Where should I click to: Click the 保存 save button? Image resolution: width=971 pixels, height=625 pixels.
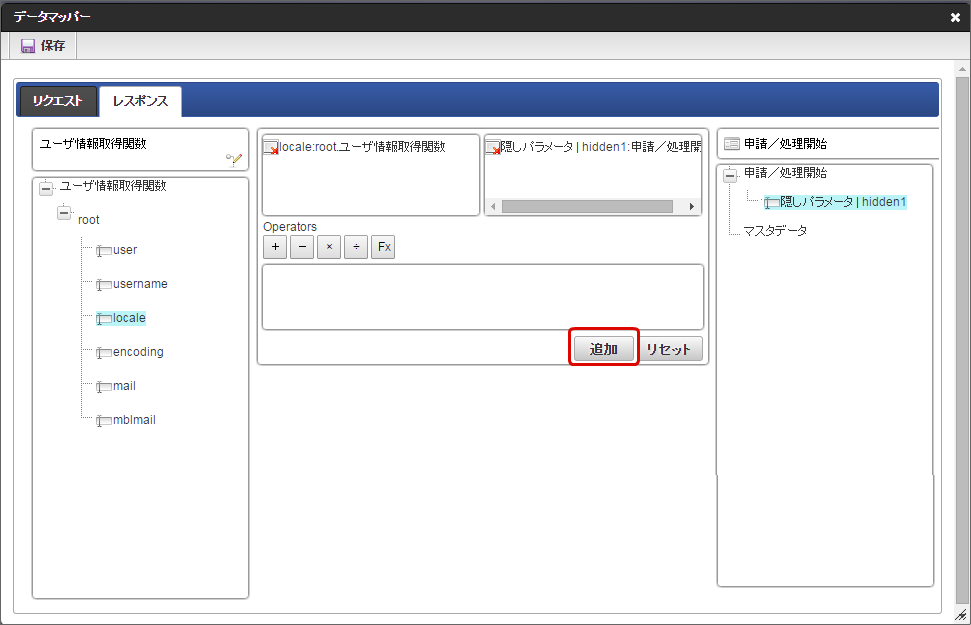43,46
